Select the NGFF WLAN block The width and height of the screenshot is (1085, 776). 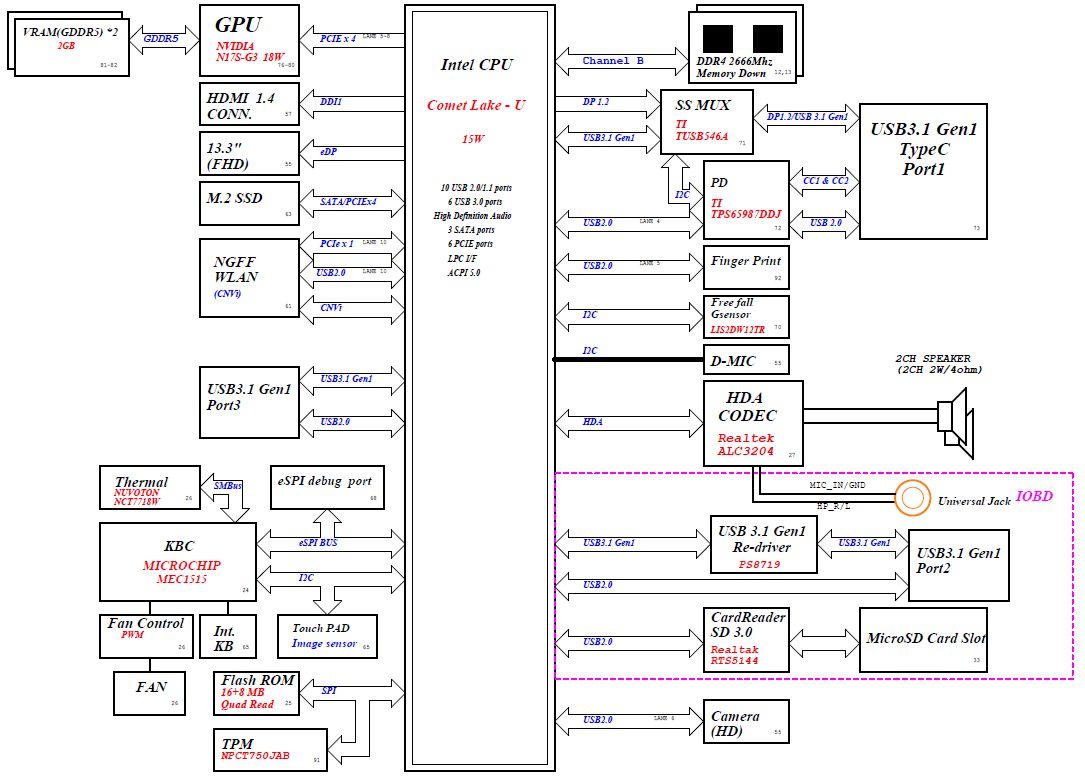(249, 277)
